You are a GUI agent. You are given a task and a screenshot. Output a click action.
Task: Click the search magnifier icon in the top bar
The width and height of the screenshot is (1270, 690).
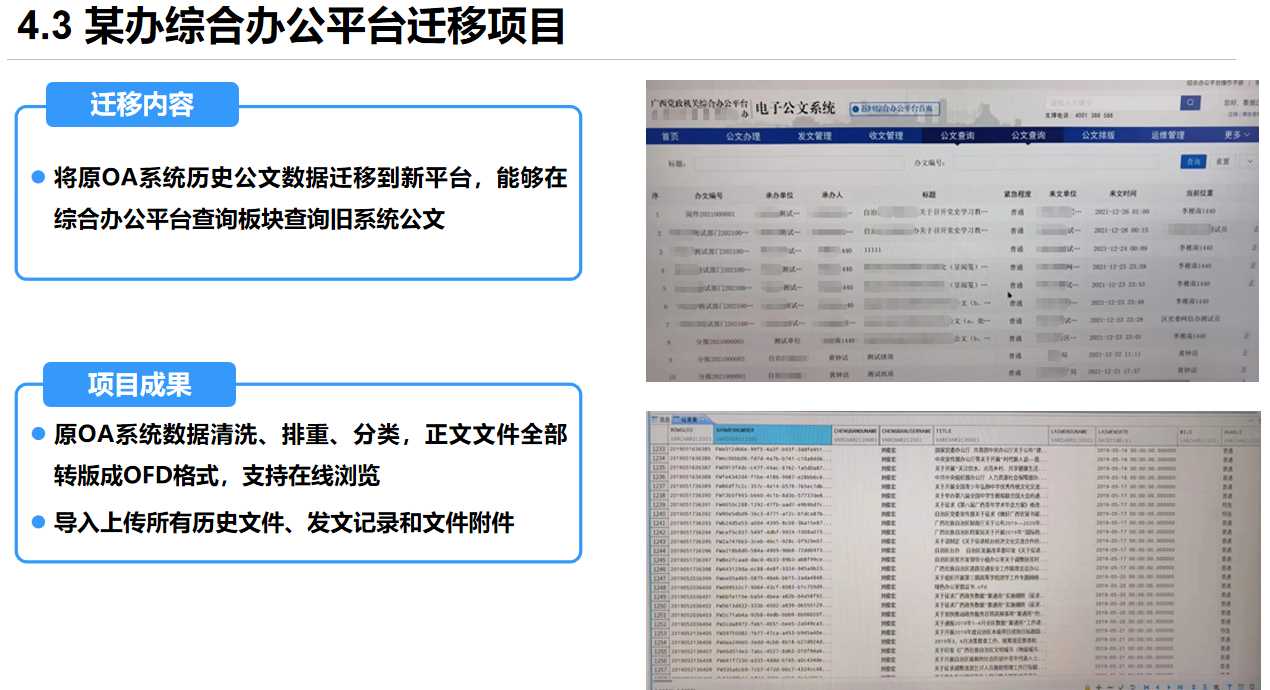pyautogui.click(x=1191, y=101)
